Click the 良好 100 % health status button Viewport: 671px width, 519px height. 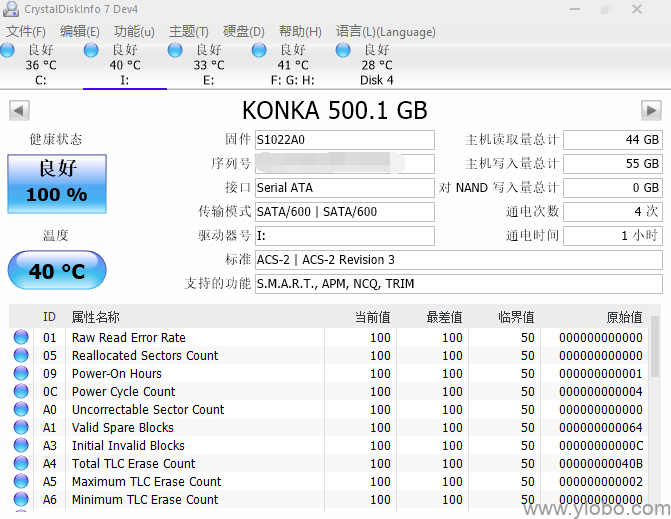click(x=57, y=184)
